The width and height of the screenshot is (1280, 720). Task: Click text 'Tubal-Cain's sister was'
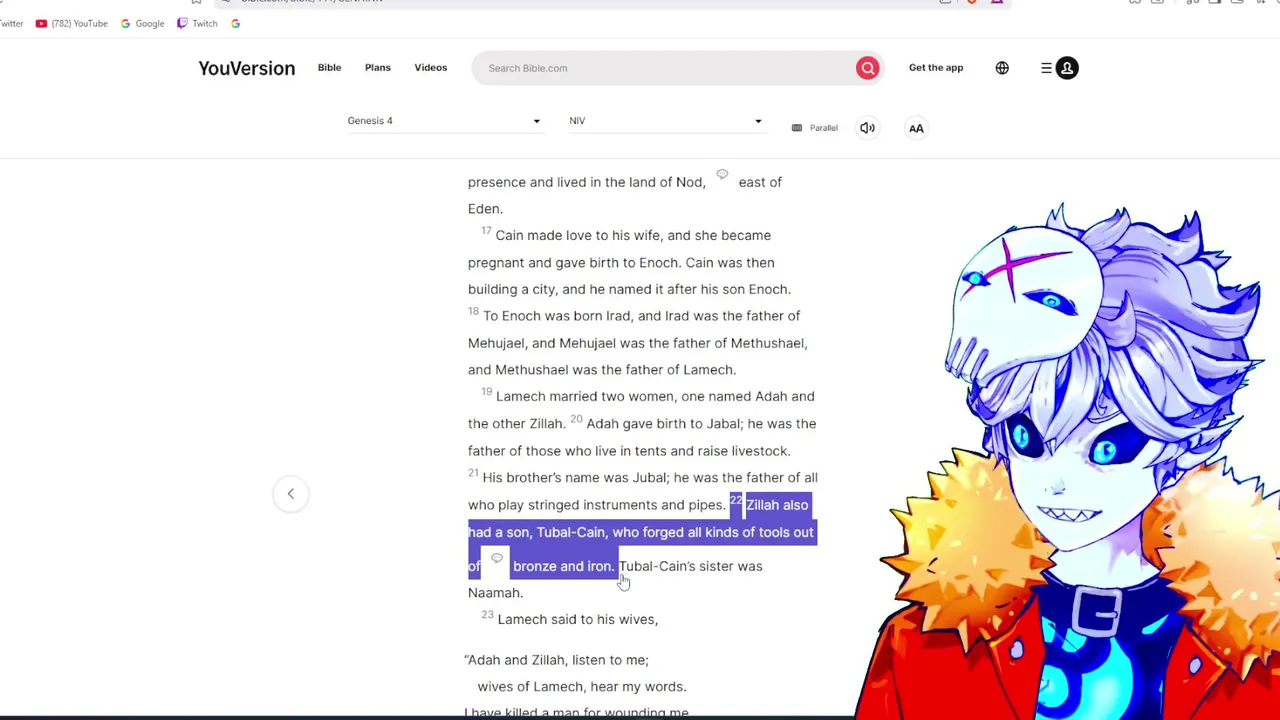coord(690,566)
